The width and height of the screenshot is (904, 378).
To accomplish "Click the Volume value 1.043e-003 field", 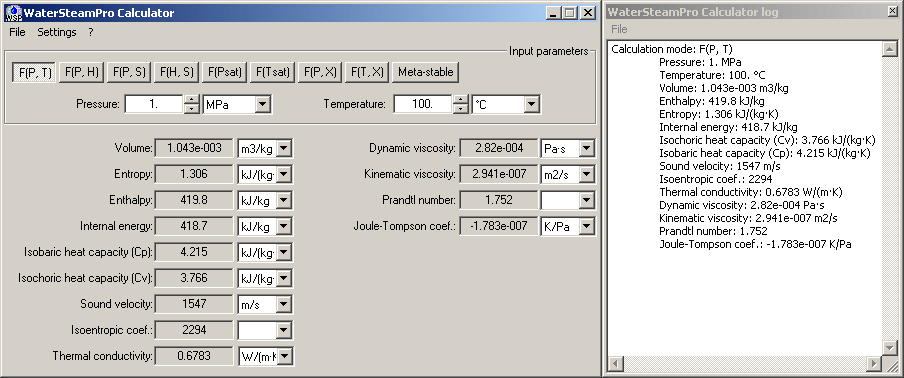I will coord(194,148).
